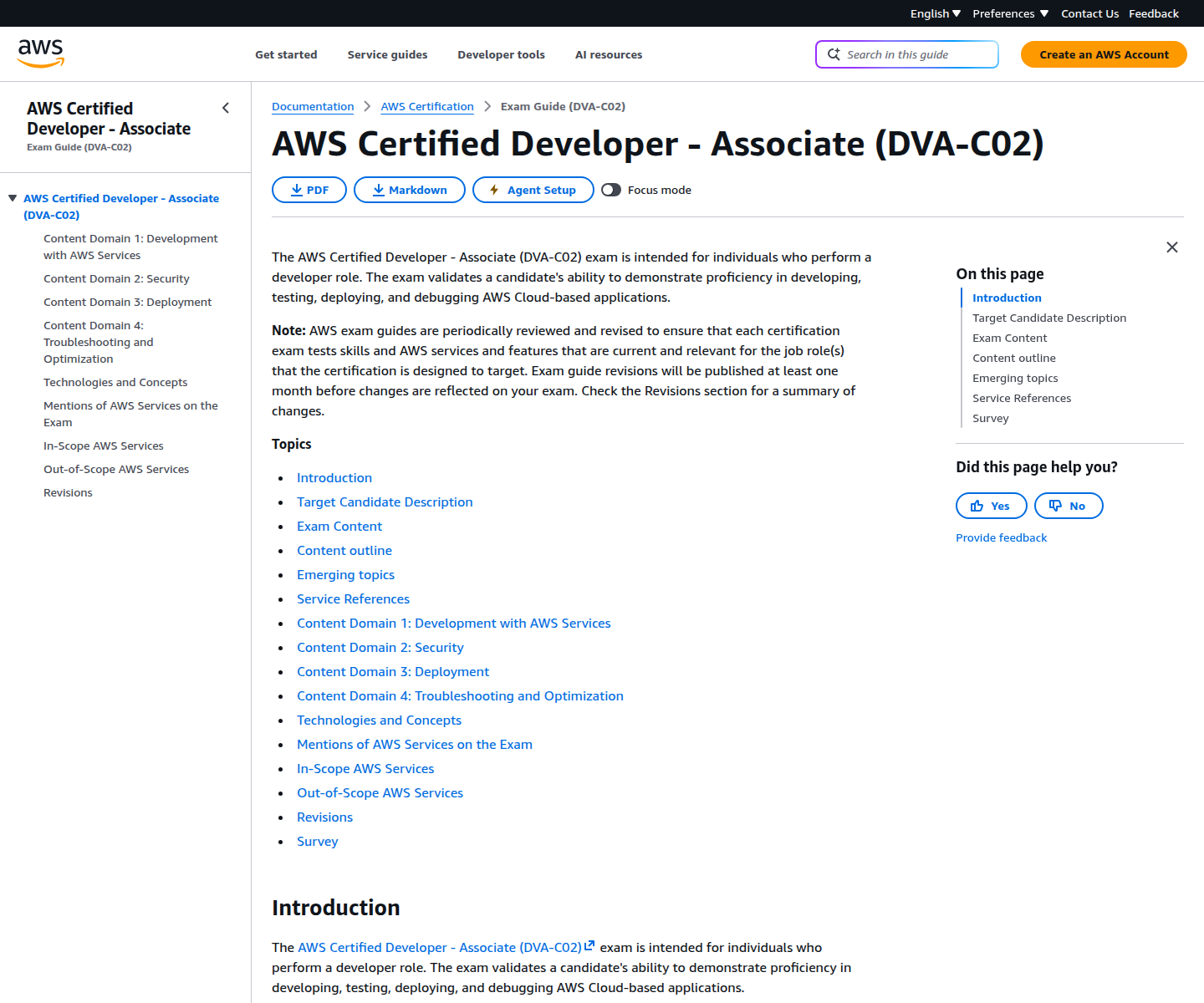Open Content Domain 4 link in Topics list
Viewport: 1204px width, 1003px height.
(460, 695)
